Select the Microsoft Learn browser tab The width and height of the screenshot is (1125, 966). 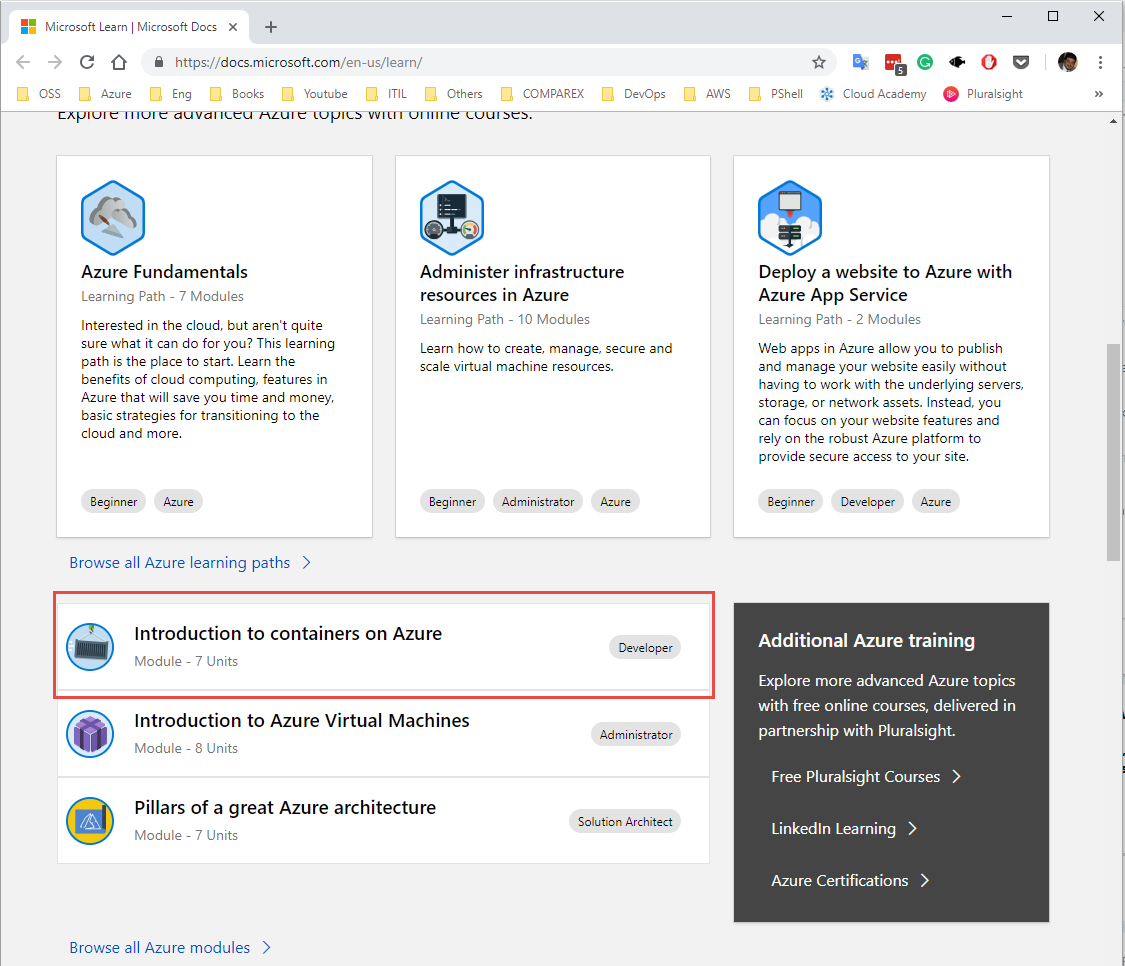pyautogui.click(x=129, y=27)
